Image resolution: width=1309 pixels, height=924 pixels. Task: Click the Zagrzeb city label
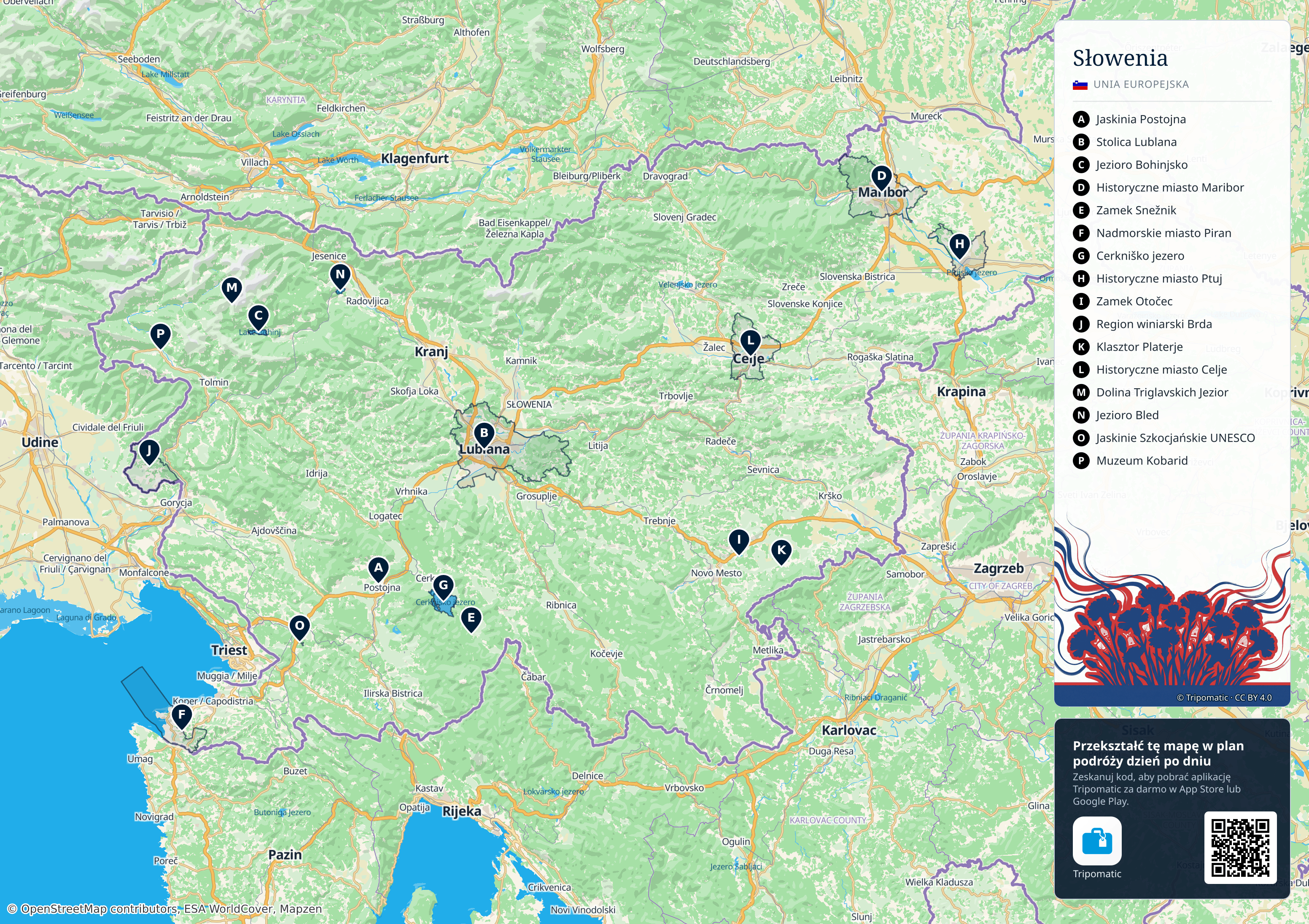(x=998, y=568)
